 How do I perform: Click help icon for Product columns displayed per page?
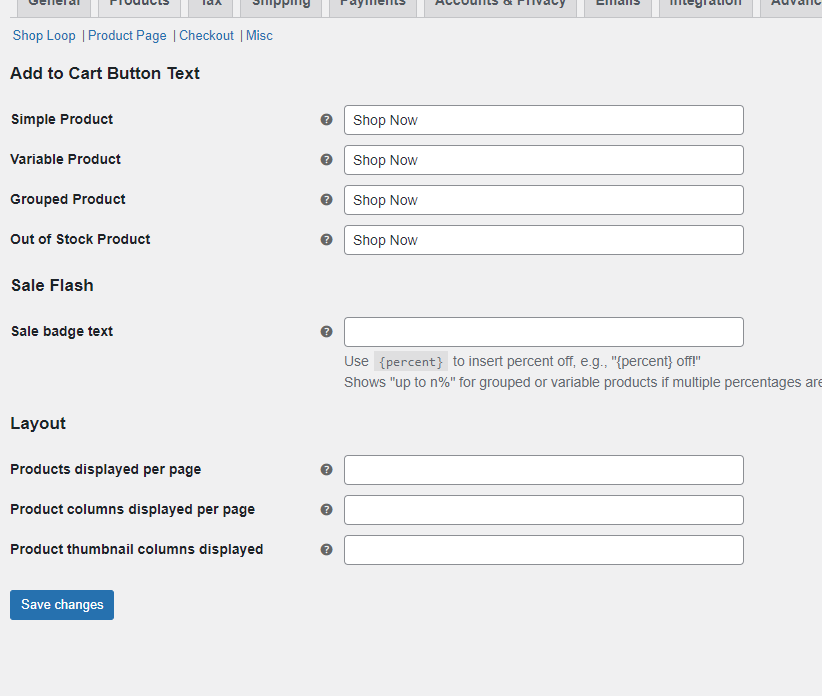(326, 509)
